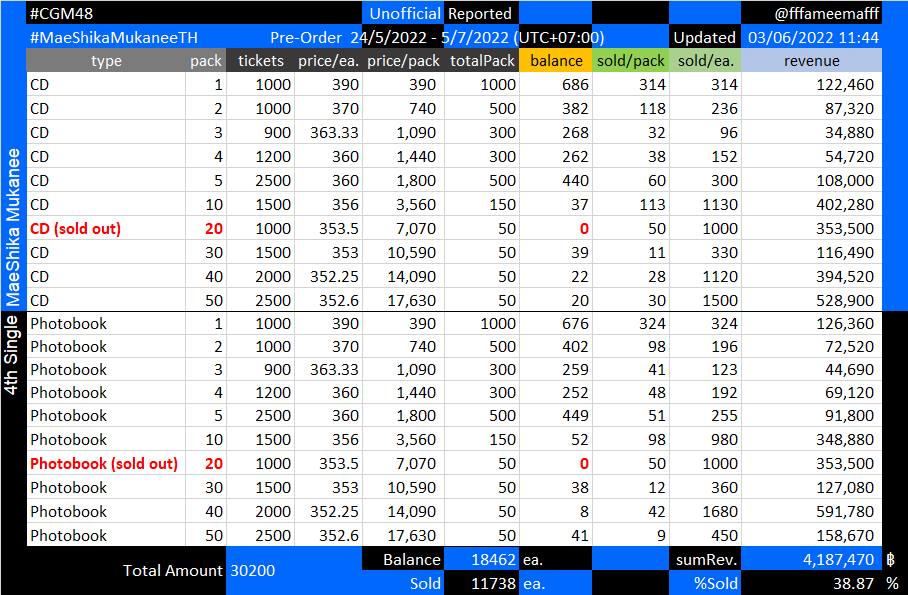Select sold/ea. value 1500 in CD pack 50 row
The width and height of the screenshot is (908, 595).
(705, 300)
